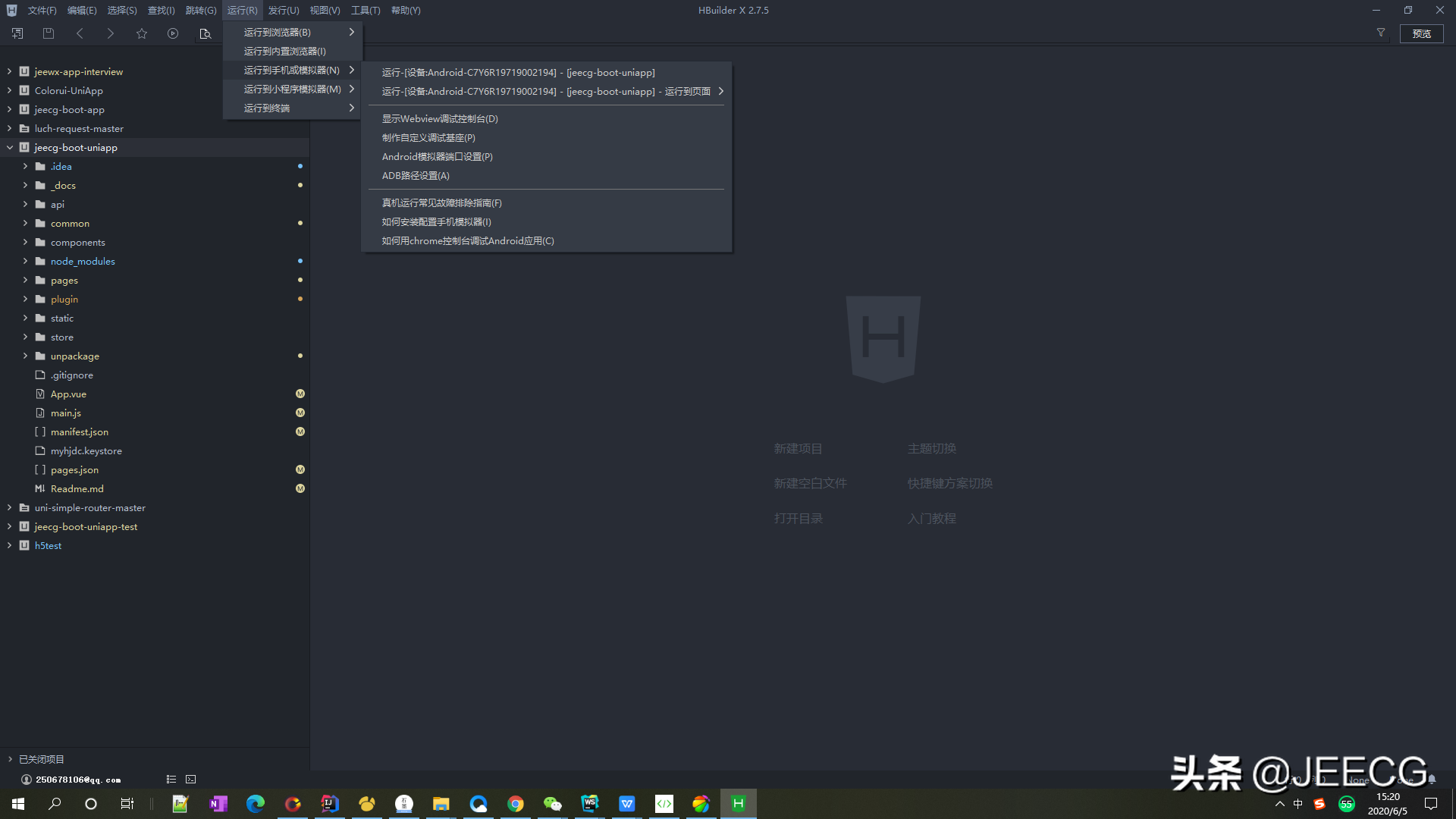Viewport: 1456px width, 819px height.
Task: Open Windows Task View
Action: pyautogui.click(x=127, y=804)
